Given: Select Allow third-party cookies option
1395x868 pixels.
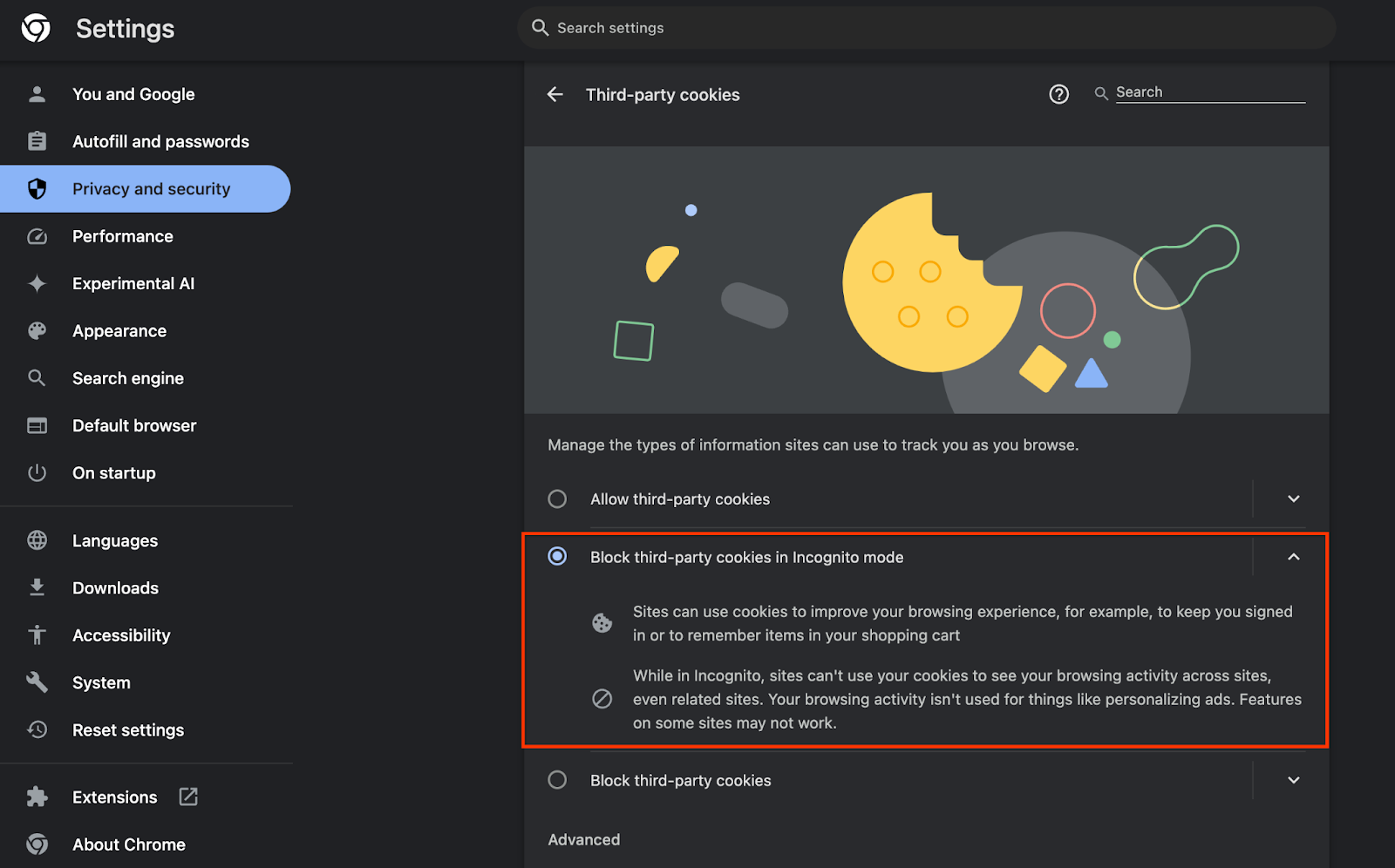Looking at the screenshot, I should coord(557,498).
